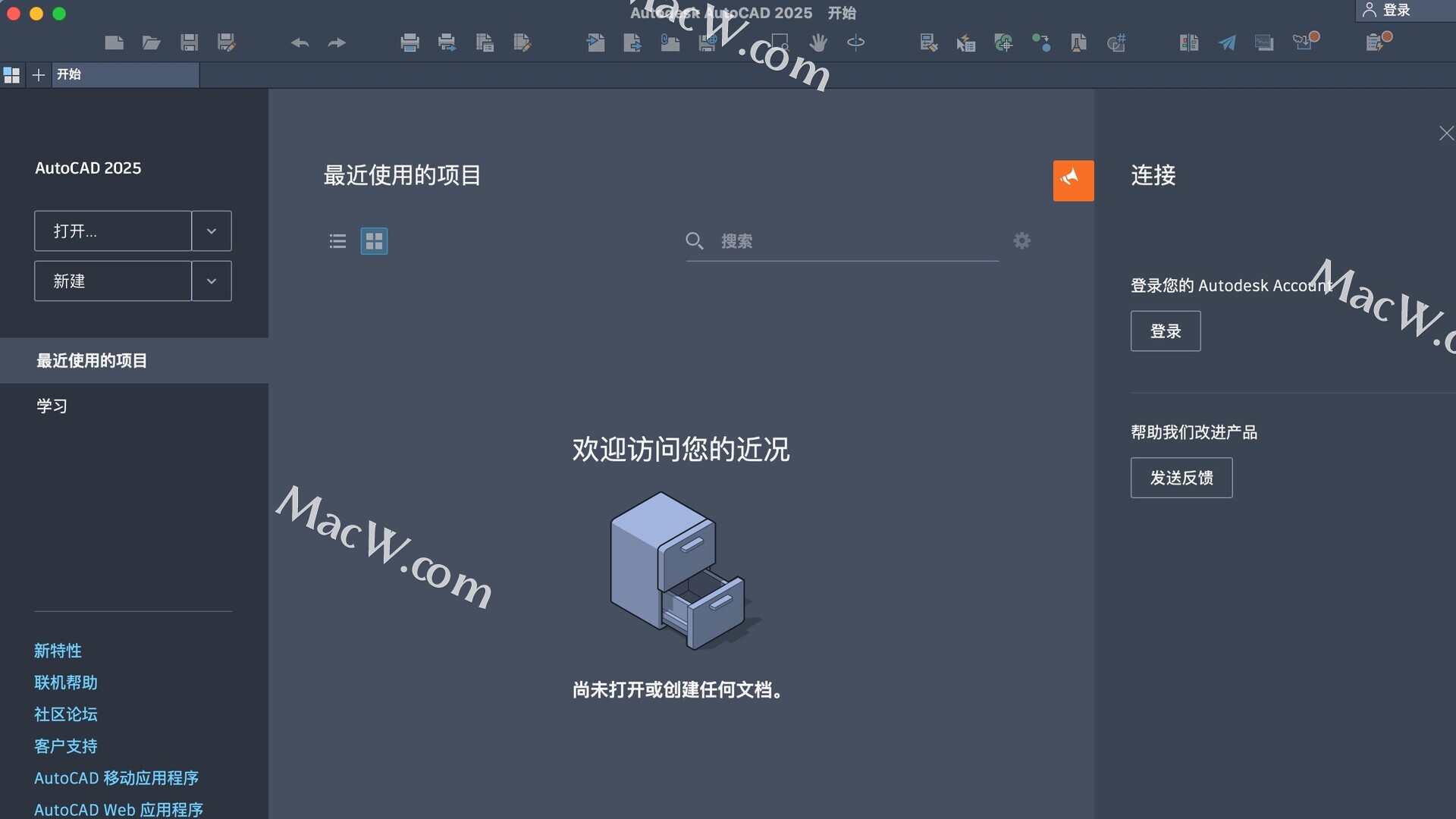Open the 客户支持 link
Image resolution: width=1456 pixels, height=819 pixels.
pos(66,746)
